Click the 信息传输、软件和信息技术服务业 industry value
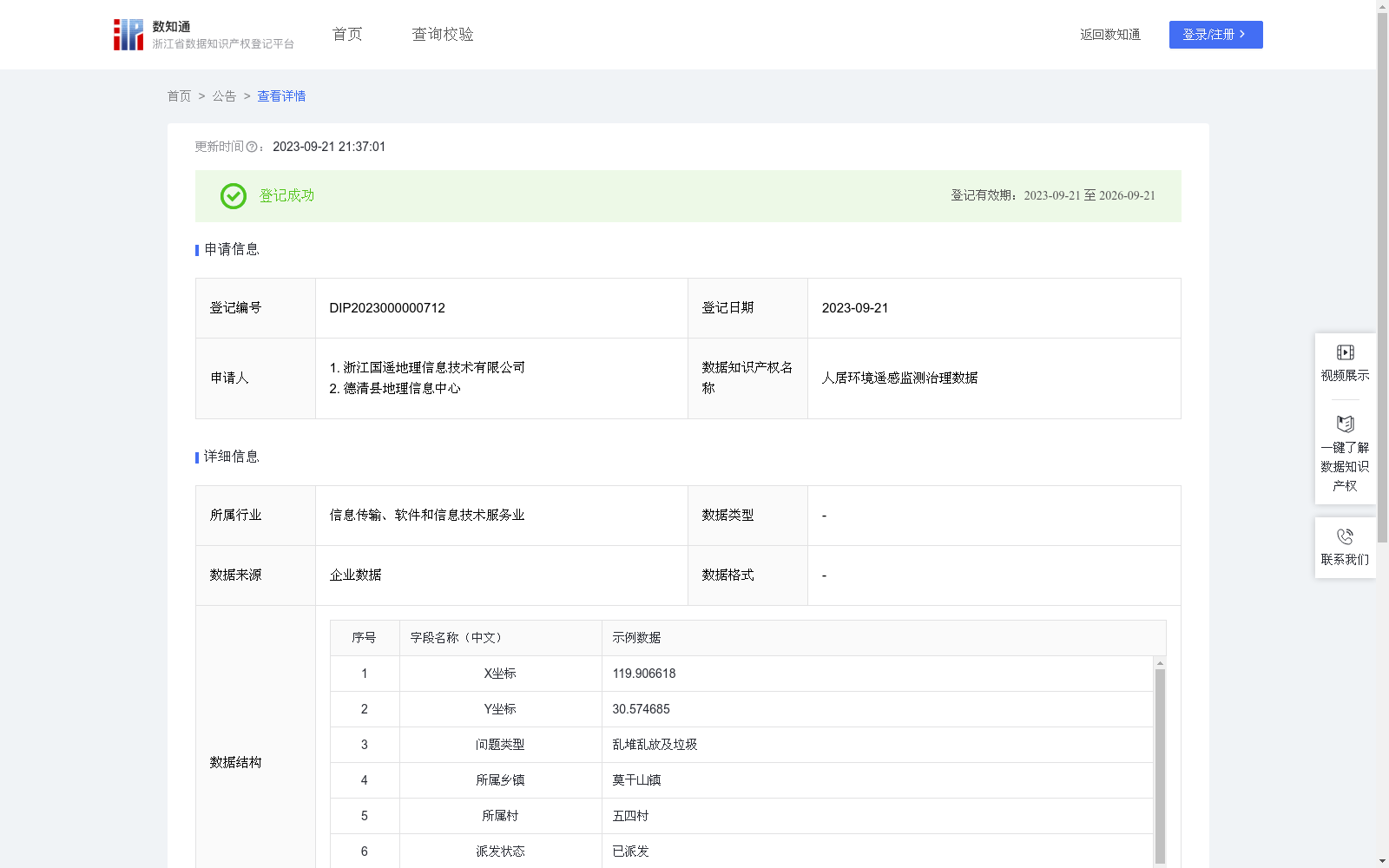This screenshot has width=1389, height=868. coord(427,516)
